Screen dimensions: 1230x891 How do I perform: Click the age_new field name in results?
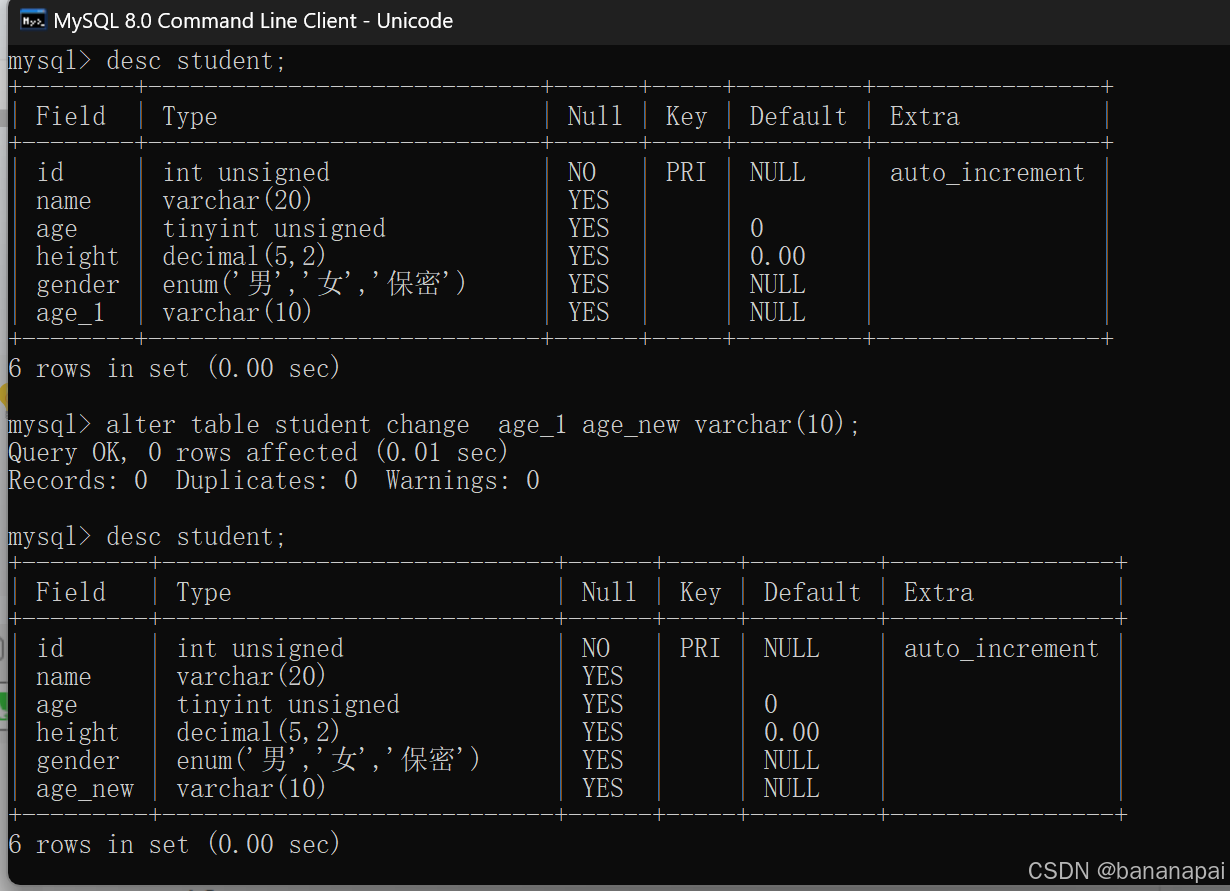[85, 789]
